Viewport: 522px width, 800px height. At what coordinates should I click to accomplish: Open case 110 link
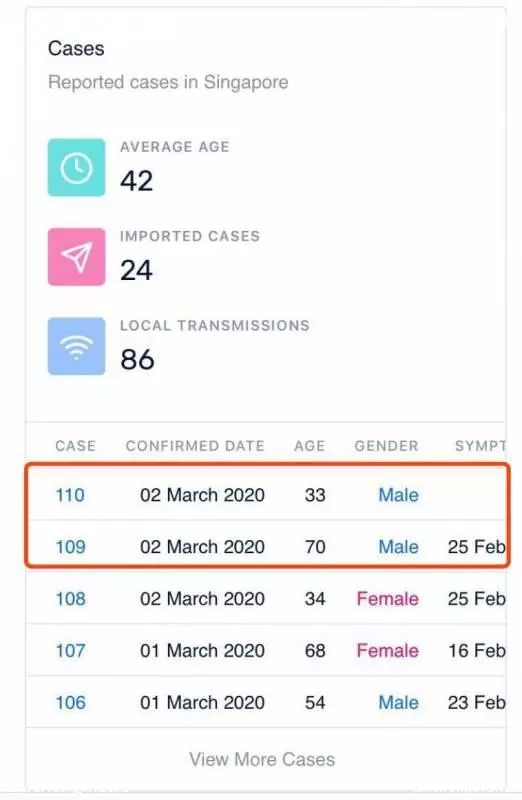point(70,495)
